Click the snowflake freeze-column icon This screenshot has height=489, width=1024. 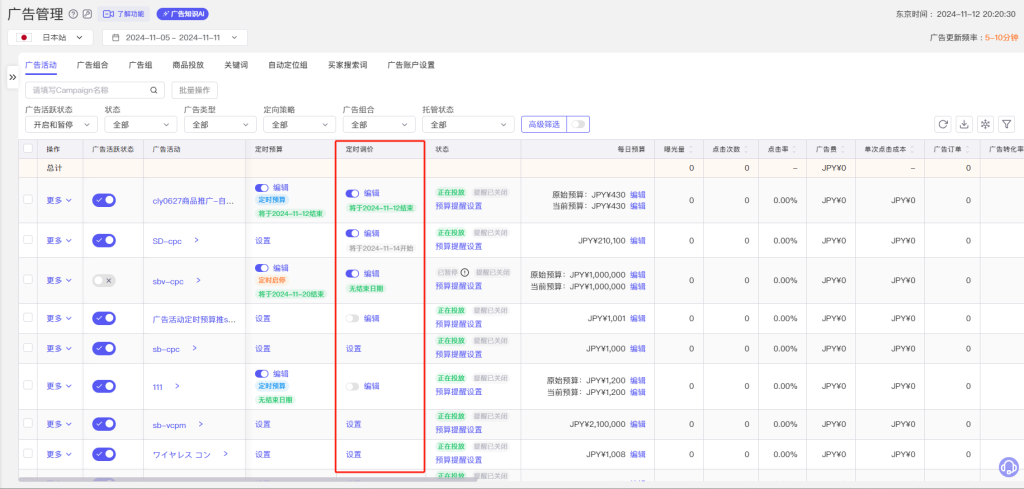985,124
